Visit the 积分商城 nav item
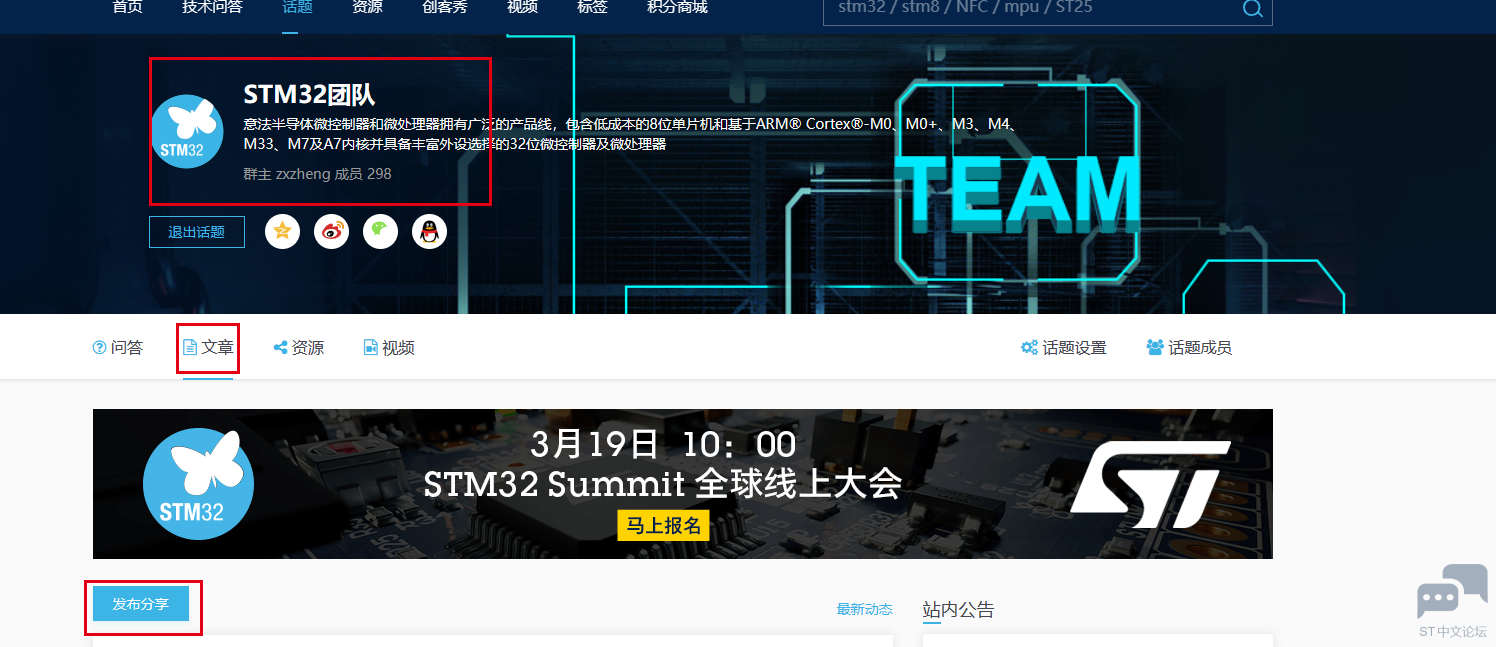 (x=677, y=7)
